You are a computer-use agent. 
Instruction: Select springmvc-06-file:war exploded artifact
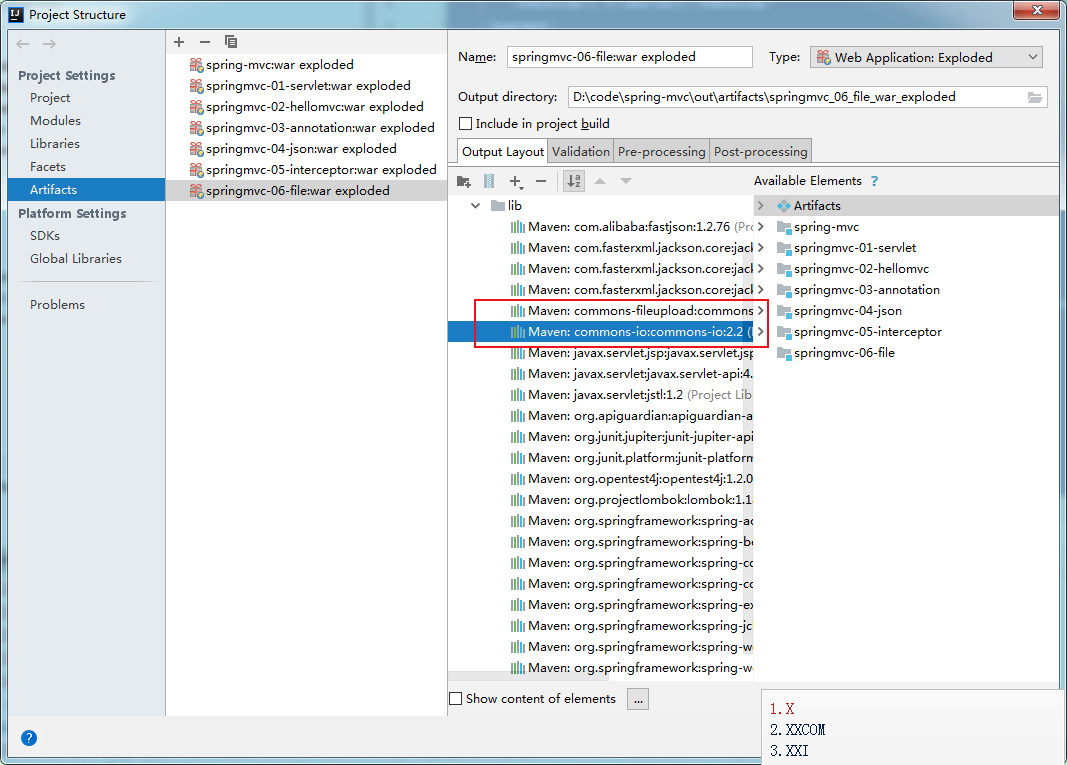click(306, 191)
